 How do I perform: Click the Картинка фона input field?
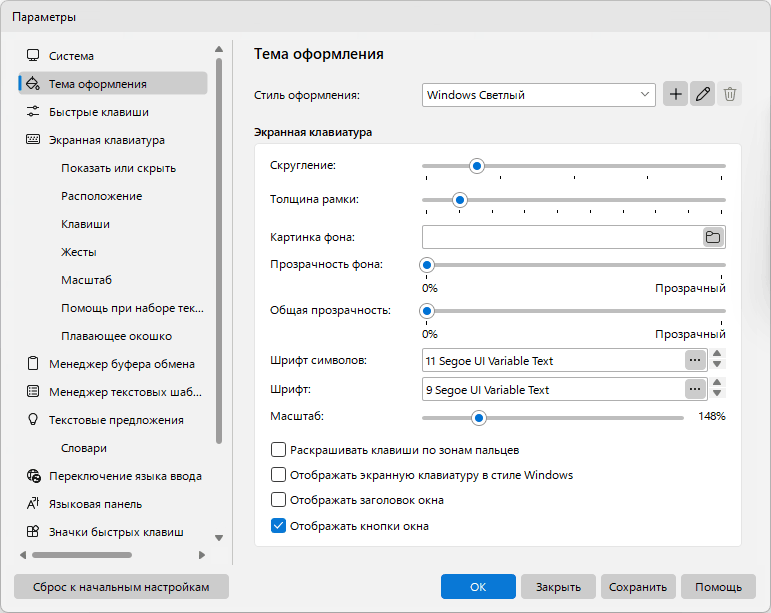[563, 237]
